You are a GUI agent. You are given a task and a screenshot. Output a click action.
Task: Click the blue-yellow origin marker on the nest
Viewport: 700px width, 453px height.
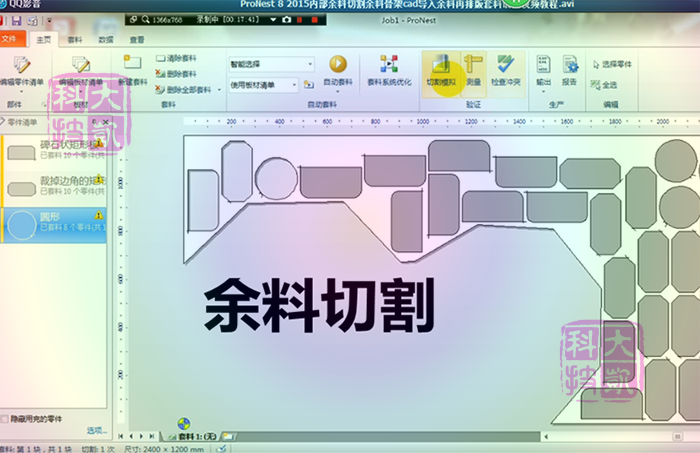tap(183, 423)
